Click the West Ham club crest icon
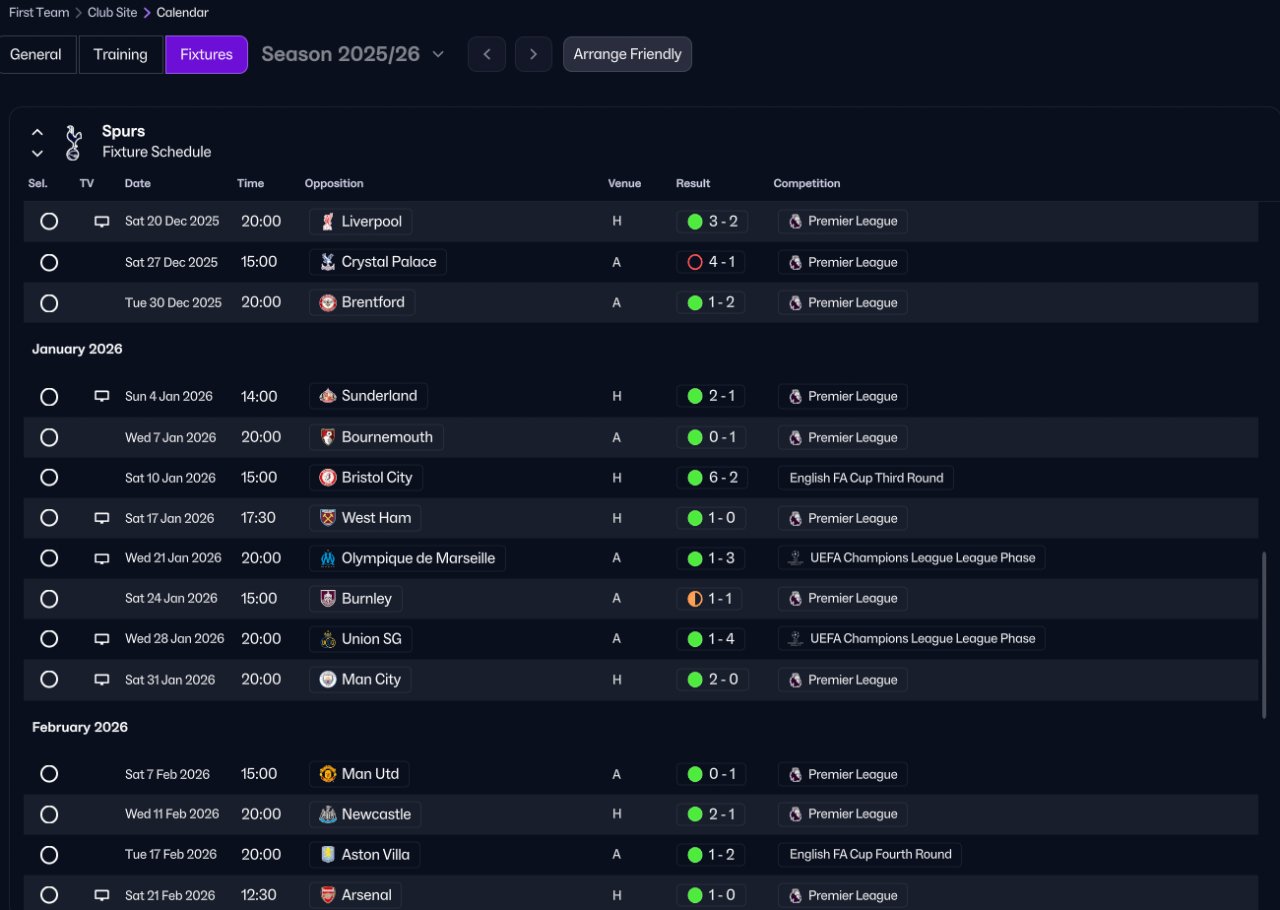This screenshot has width=1280, height=910. [x=327, y=518]
